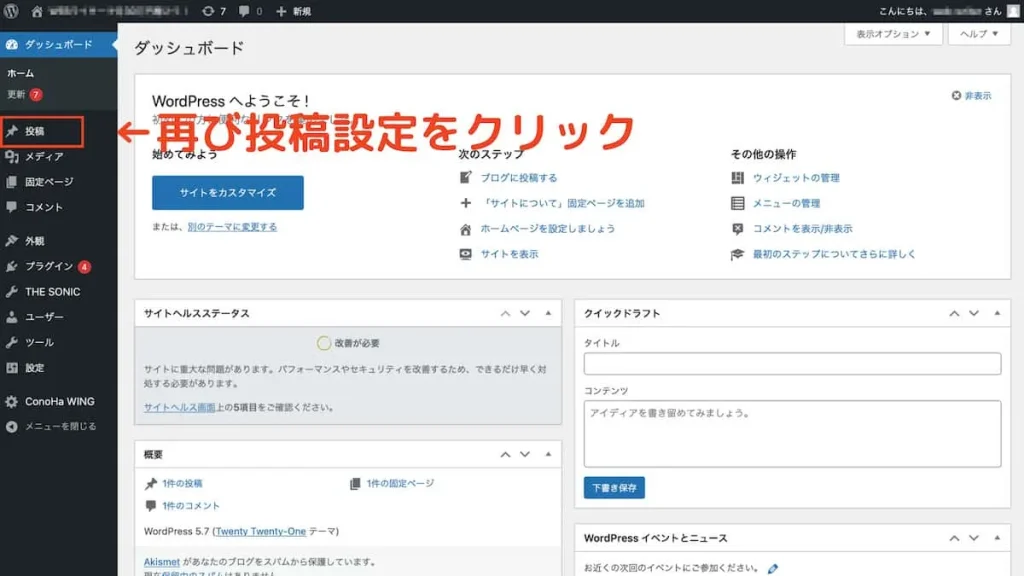Click the ConoHa WING gear icon
This screenshot has width=1024, height=576.
coord(12,402)
